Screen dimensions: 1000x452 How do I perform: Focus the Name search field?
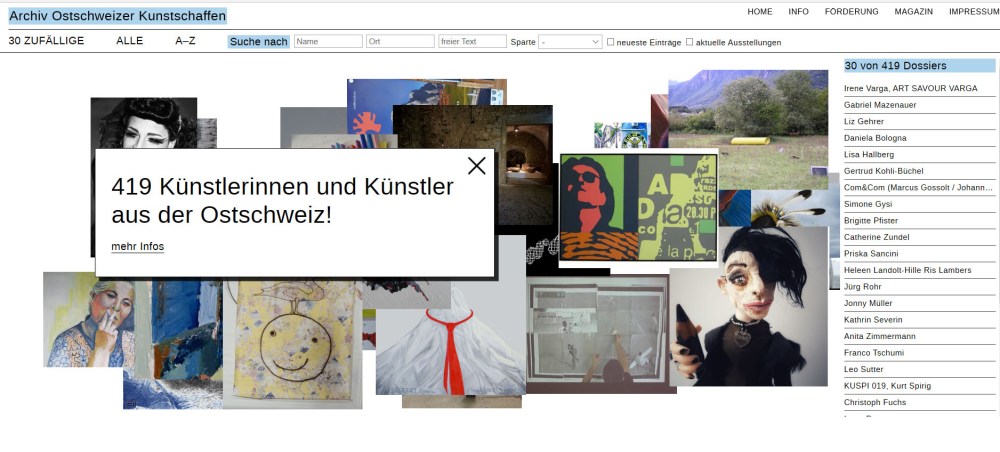pos(328,41)
